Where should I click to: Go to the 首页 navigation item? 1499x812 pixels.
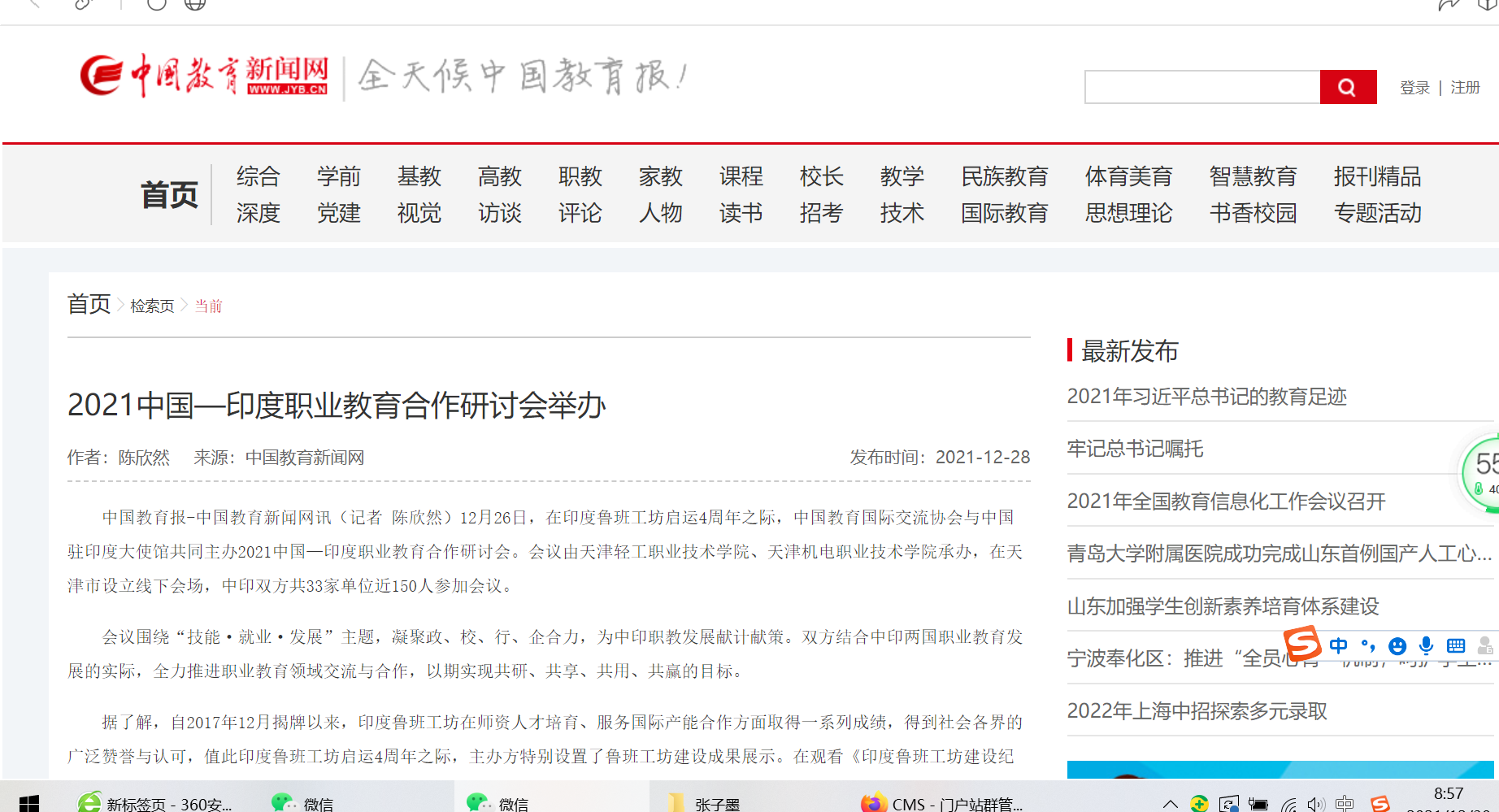169,195
